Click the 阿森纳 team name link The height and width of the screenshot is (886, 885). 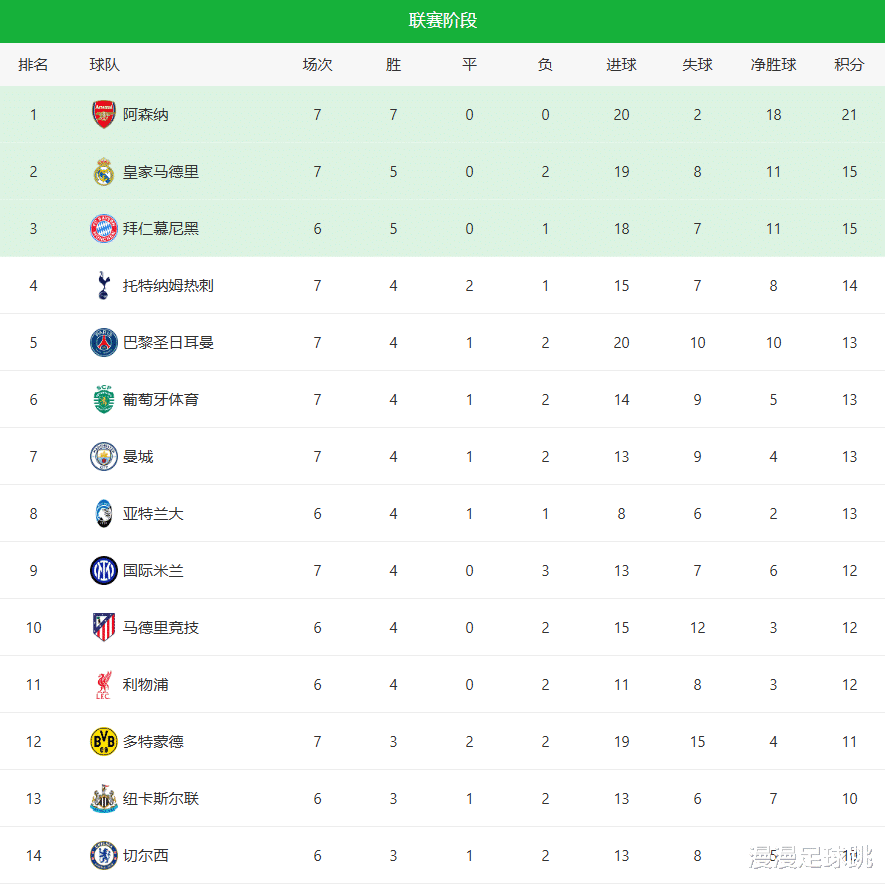pos(146,114)
